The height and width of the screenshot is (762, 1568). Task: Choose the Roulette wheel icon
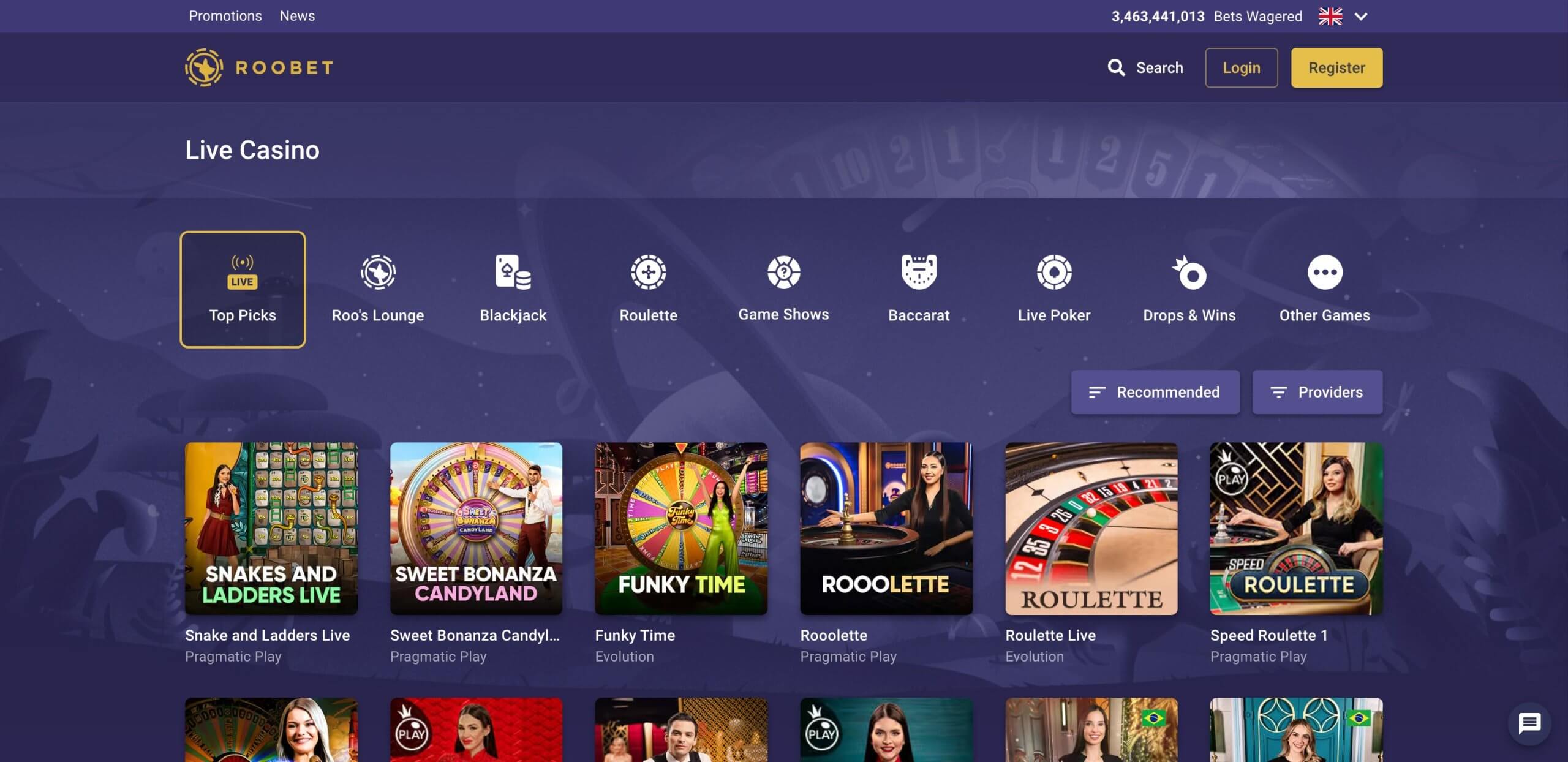click(648, 272)
